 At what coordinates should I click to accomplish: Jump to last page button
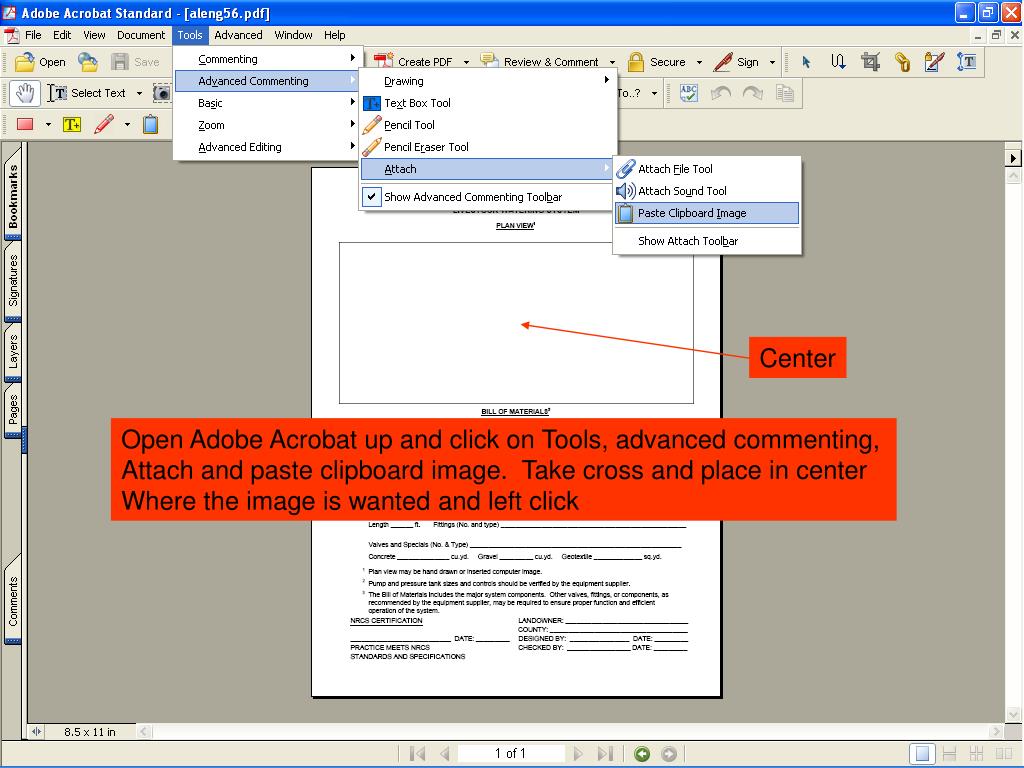605,754
